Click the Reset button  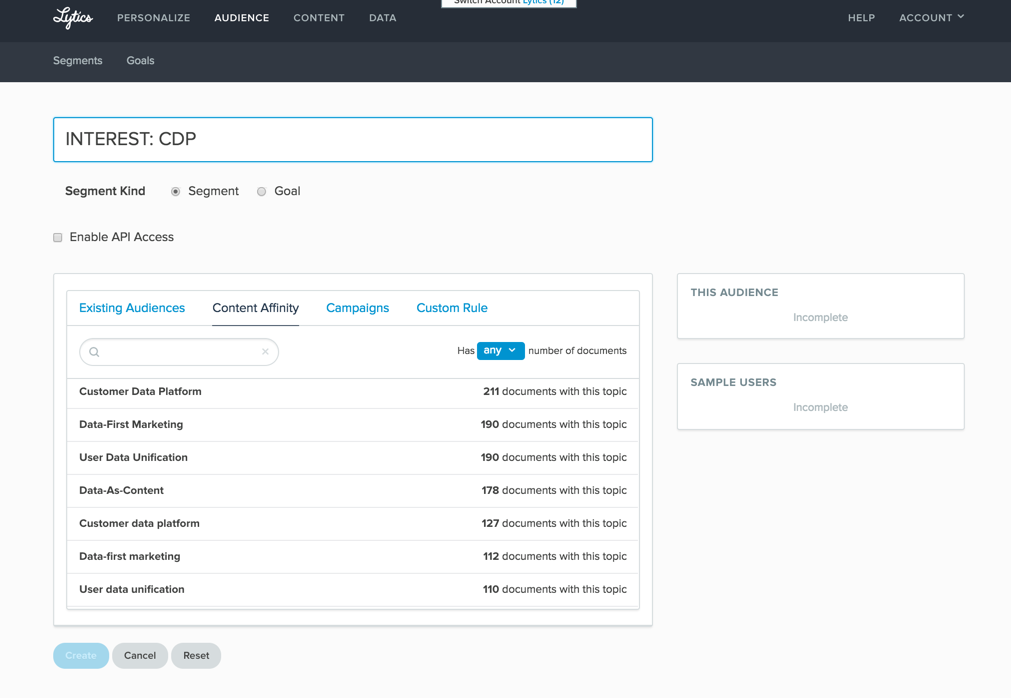coord(196,655)
